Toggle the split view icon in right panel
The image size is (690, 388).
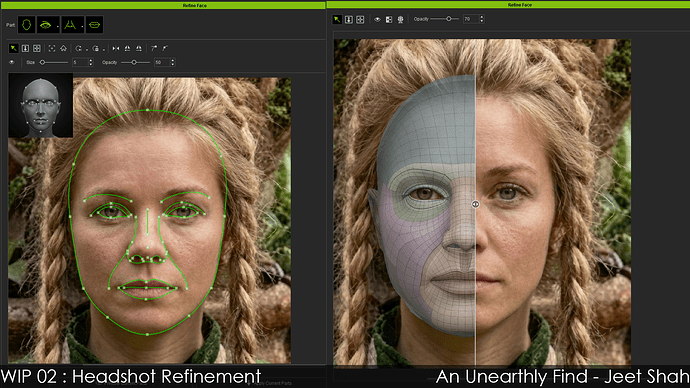389,19
